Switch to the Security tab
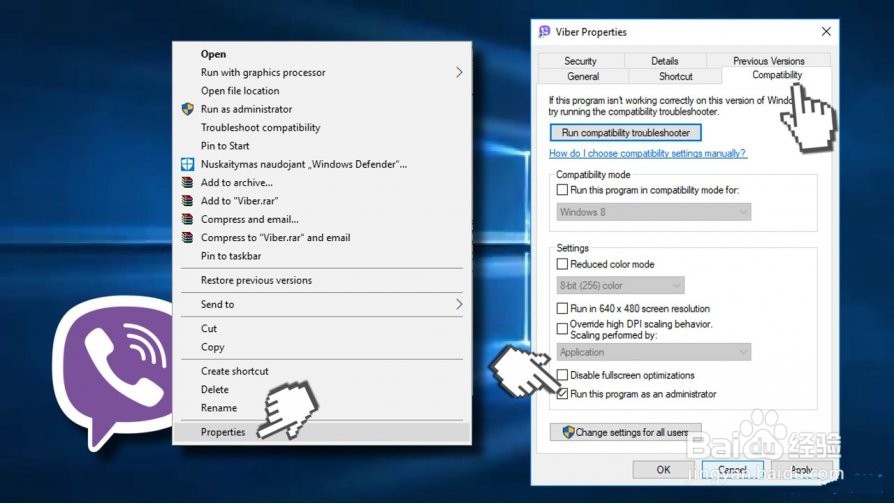Viewport: 894px width, 504px height. coord(580,61)
